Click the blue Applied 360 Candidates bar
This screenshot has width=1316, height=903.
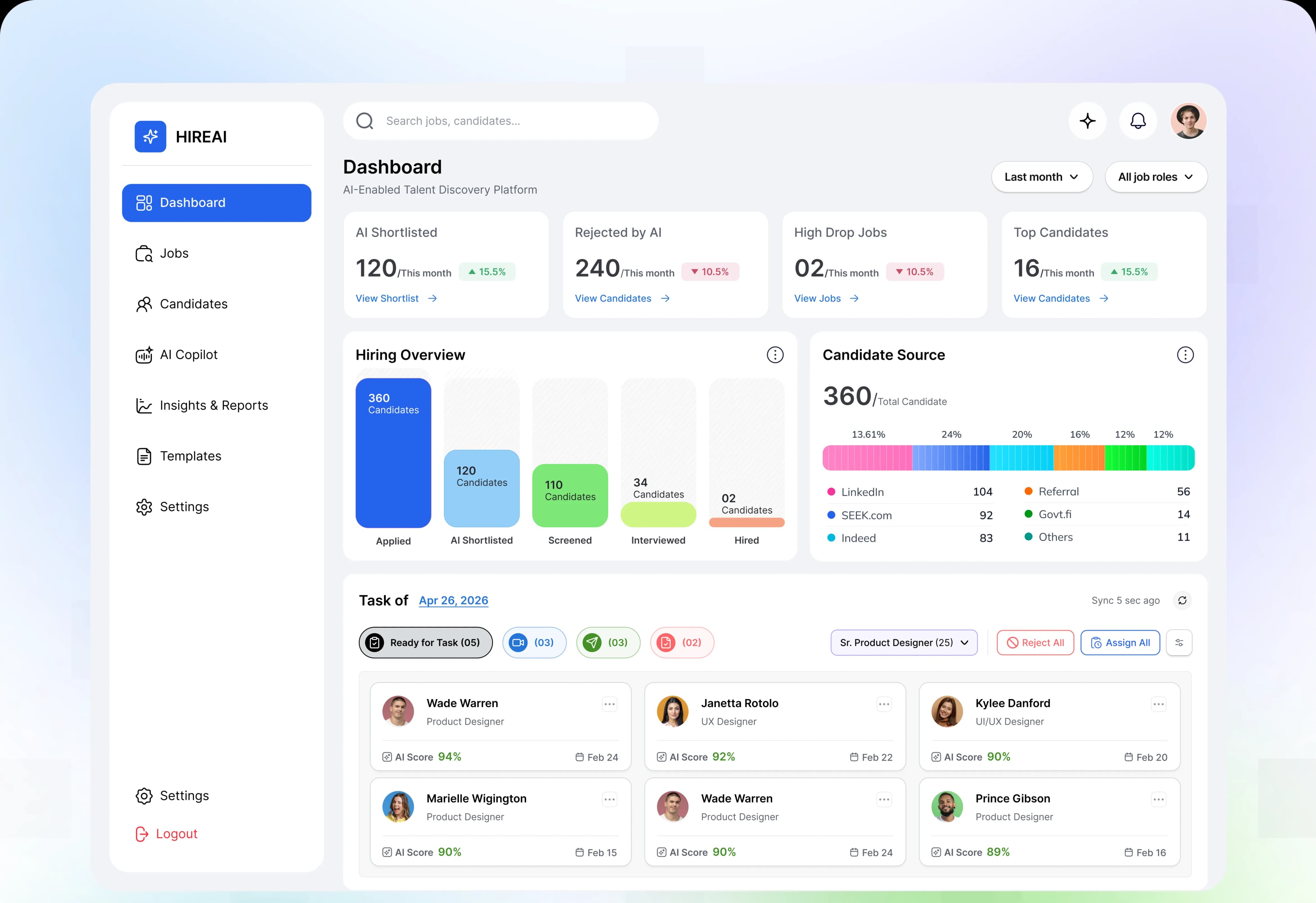(x=393, y=453)
